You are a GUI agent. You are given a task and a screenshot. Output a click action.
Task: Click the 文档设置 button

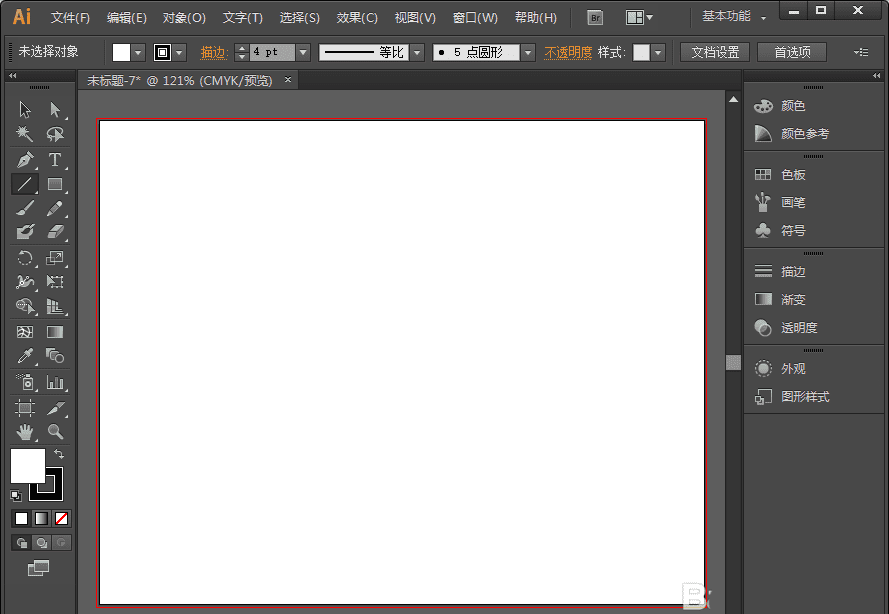pyautogui.click(x=714, y=52)
